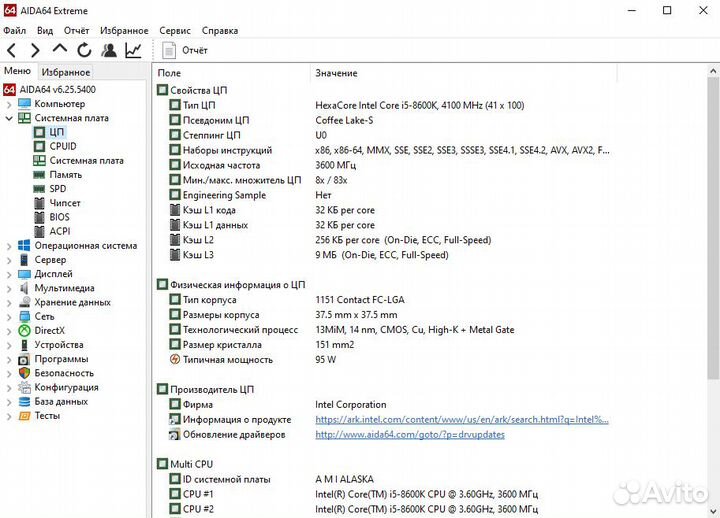
Task: Open the SPD tree item
Action: click(x=51, y=189)
